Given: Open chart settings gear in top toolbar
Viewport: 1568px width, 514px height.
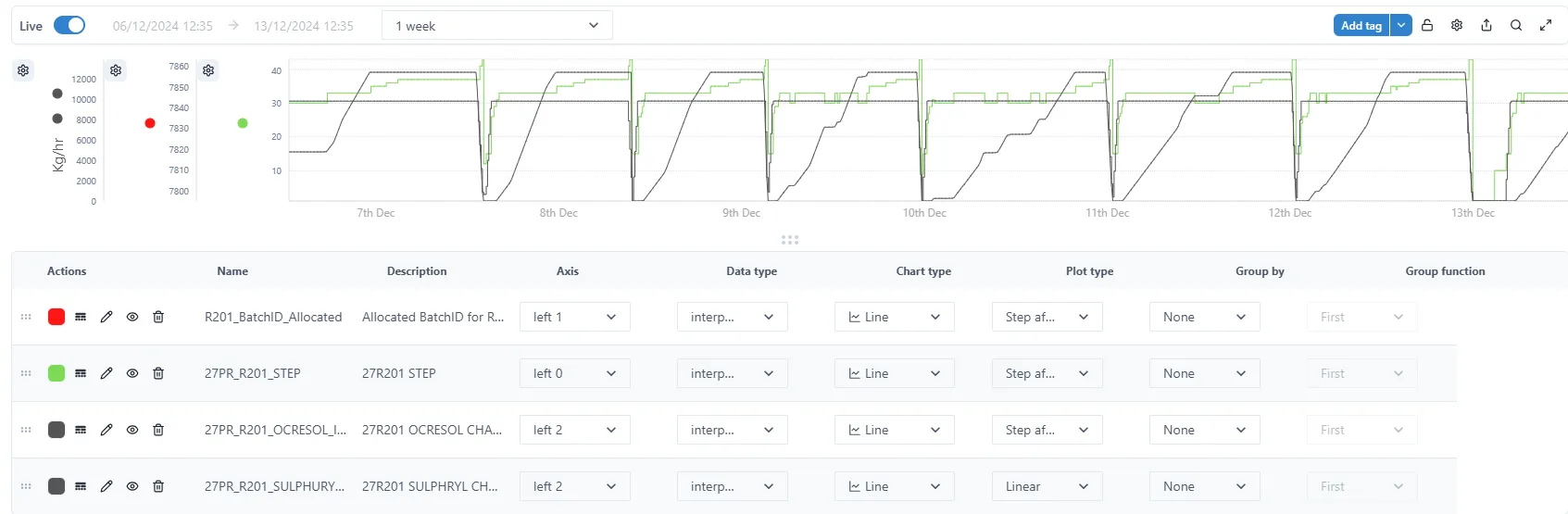Looking at the screenshot, I should coord(1457,26).
